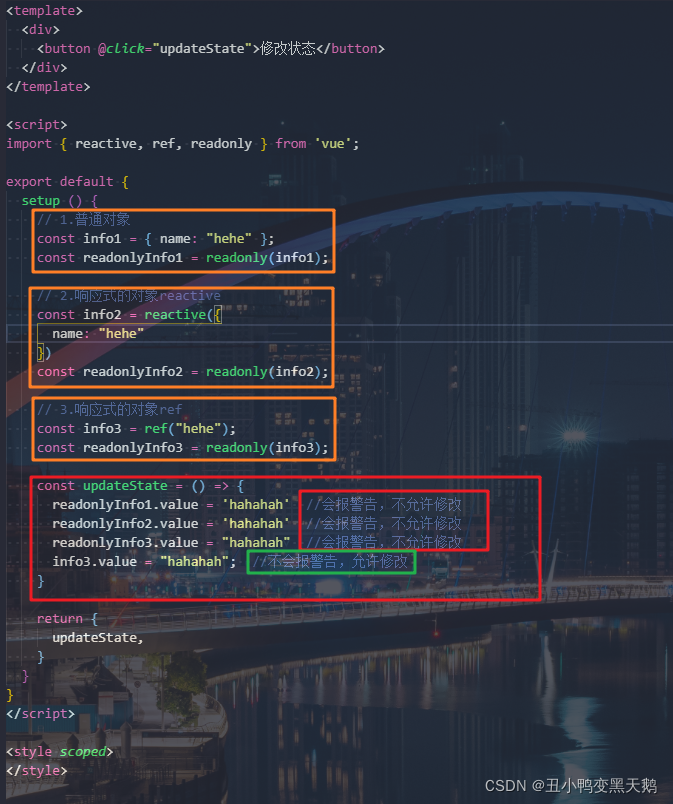Viewport: 673px width, 804px height.
Task: Click the readonlyInfo3.value assignment
Action: pos(171,542)
